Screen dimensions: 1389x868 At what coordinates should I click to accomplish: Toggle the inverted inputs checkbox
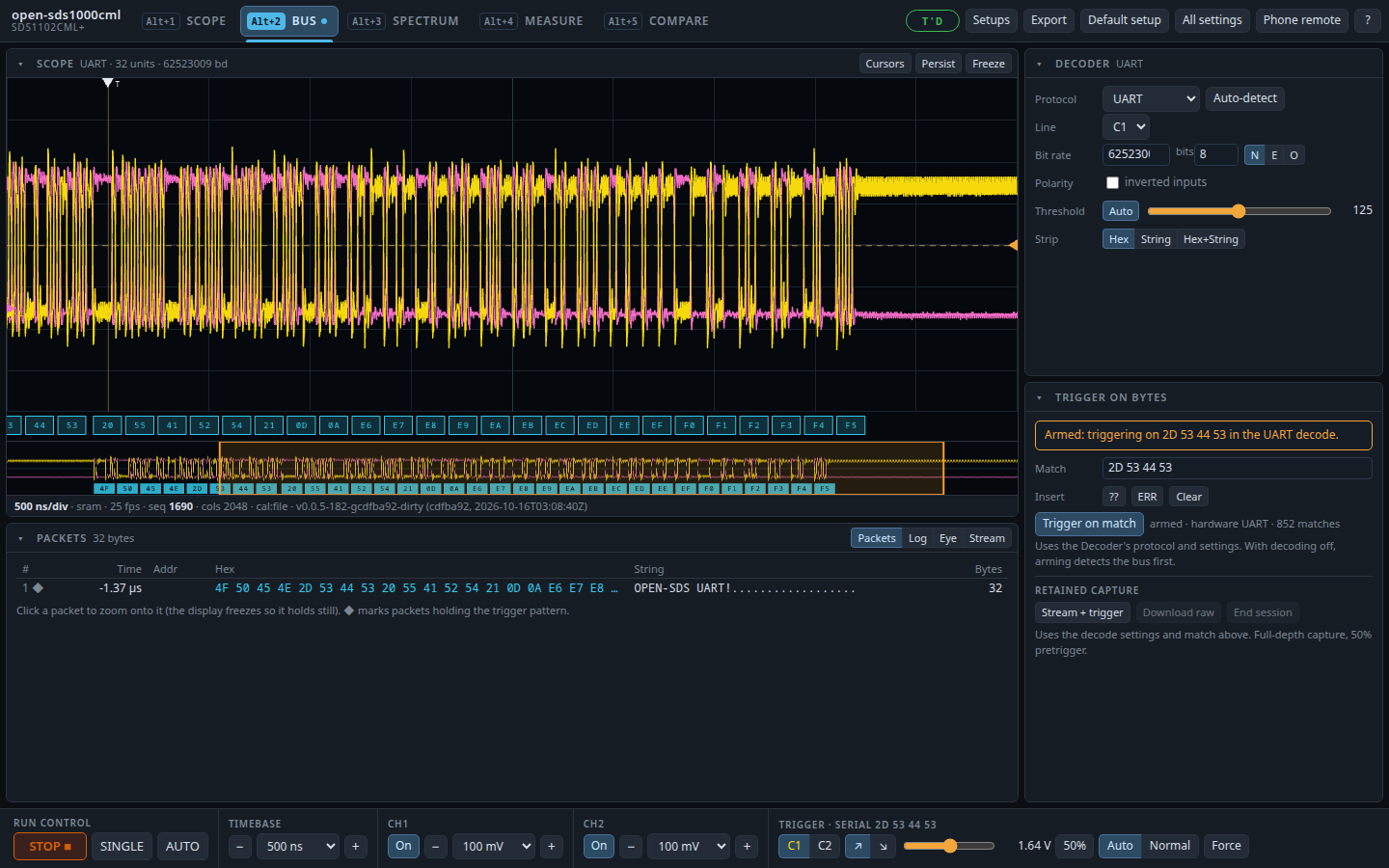1112,182
